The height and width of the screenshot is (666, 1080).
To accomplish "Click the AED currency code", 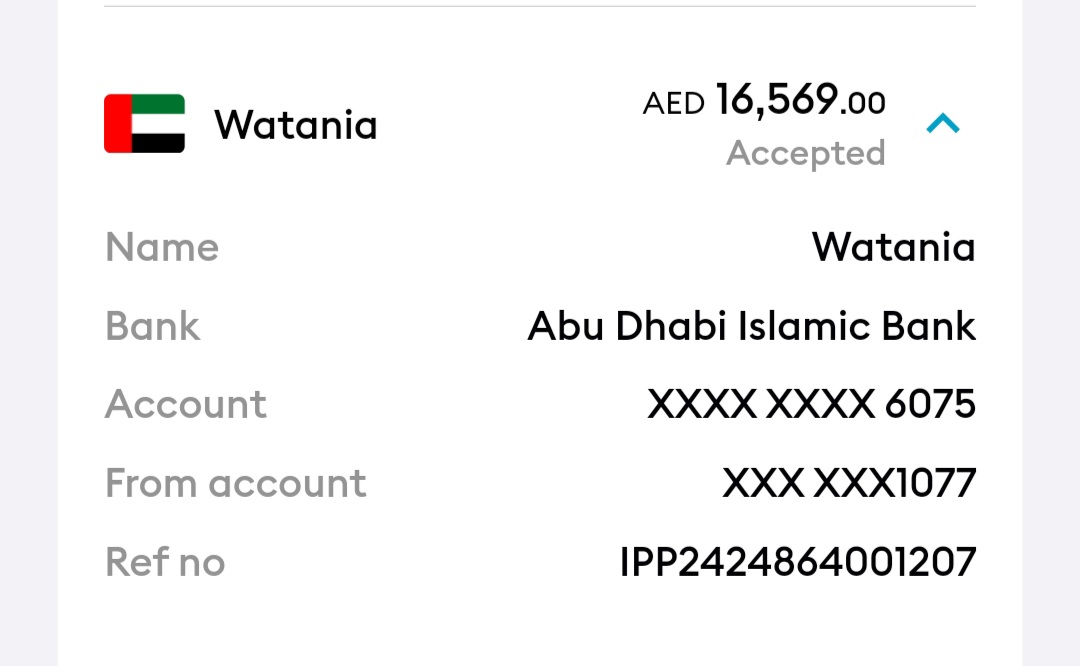I will [x=673, y=104].
